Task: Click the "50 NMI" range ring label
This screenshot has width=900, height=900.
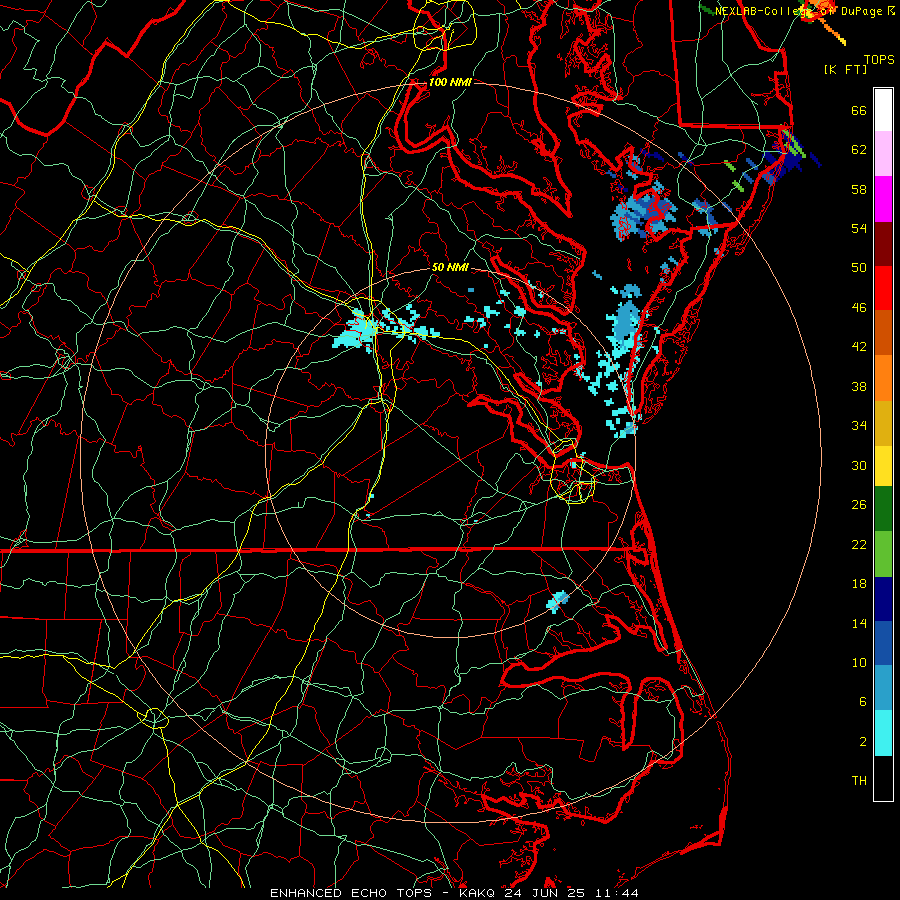Action: [450, 267]
